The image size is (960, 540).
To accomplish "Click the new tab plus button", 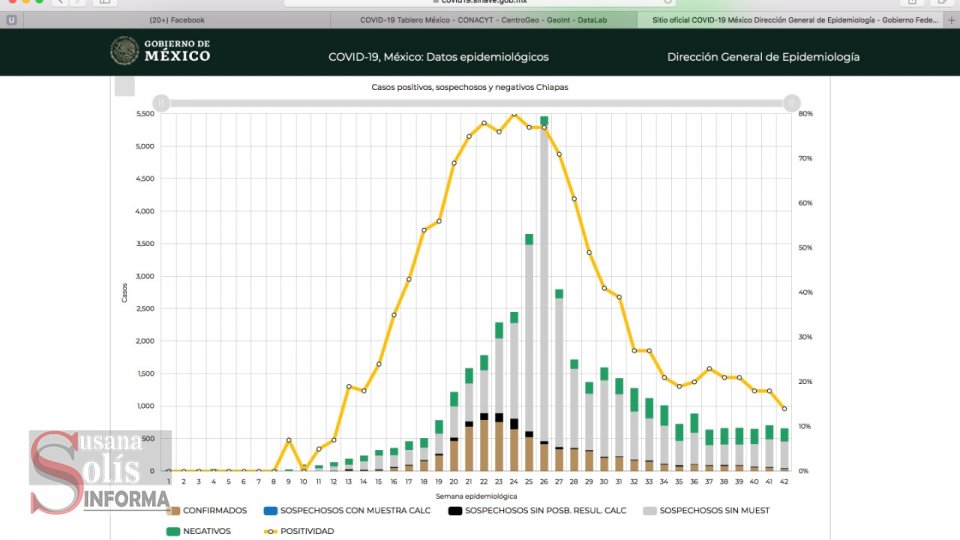I will (x=951, y=20).
